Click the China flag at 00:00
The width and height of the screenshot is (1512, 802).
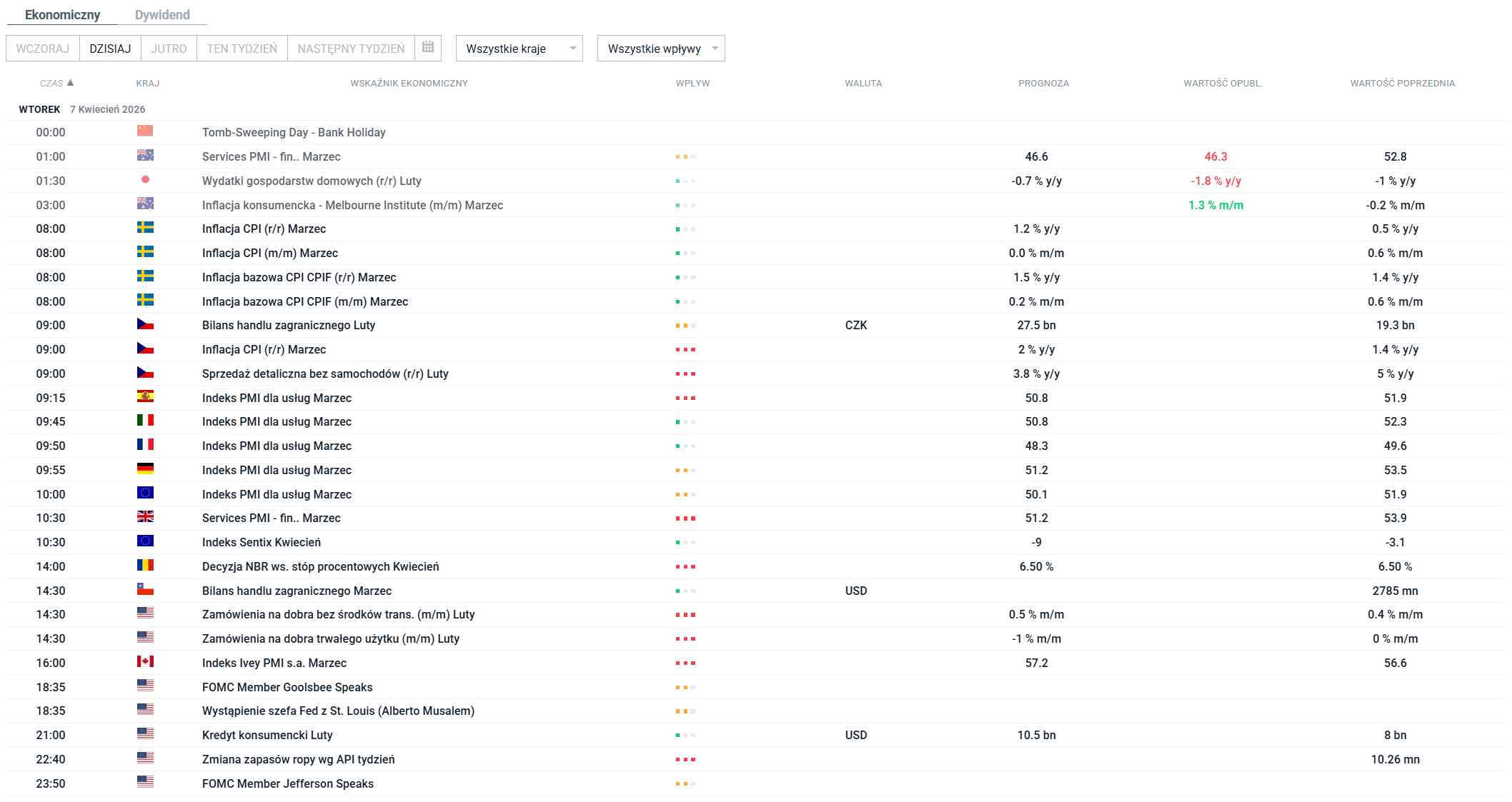point(145,131)
